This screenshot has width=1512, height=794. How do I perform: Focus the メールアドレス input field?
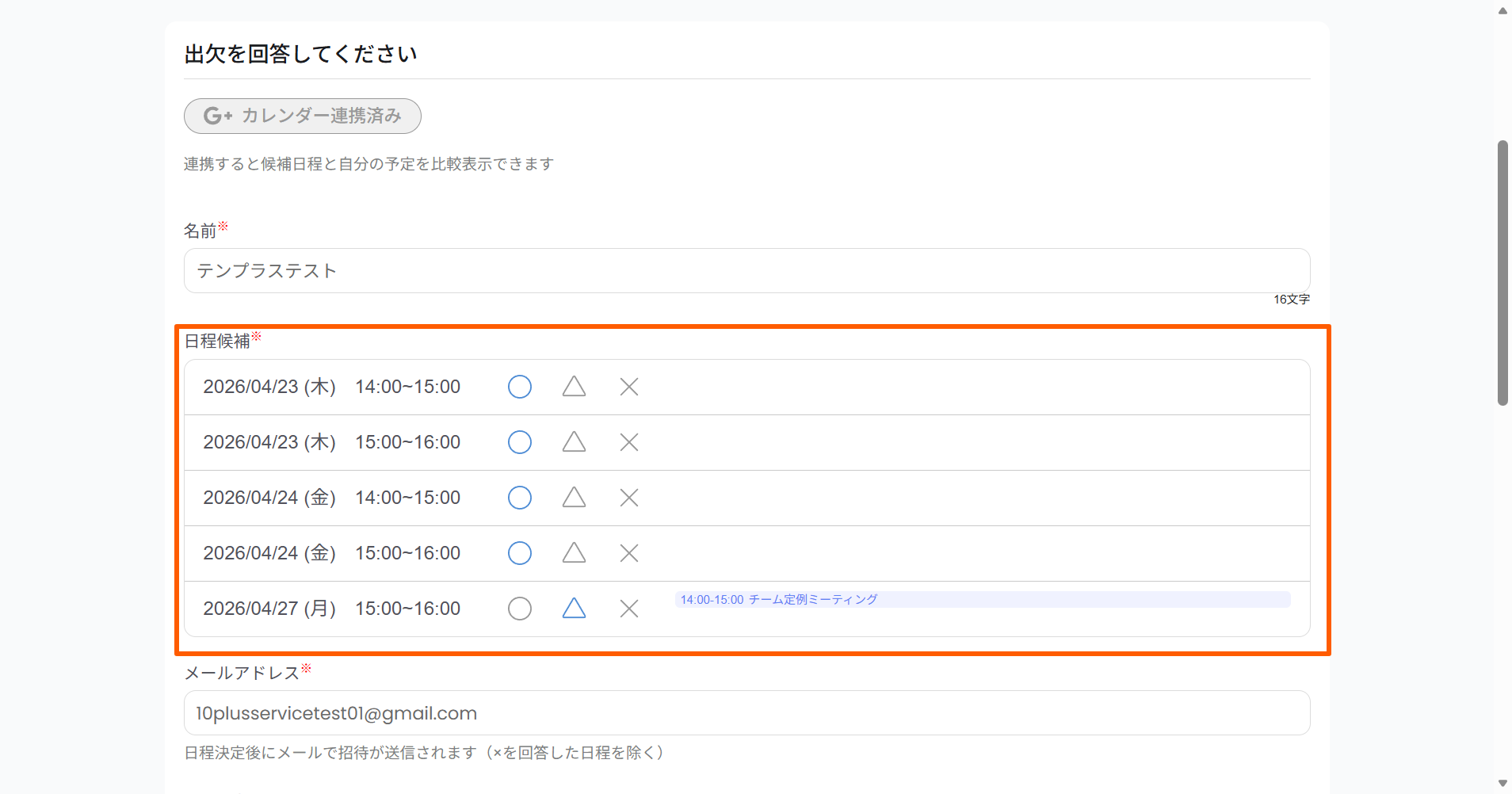746,713
